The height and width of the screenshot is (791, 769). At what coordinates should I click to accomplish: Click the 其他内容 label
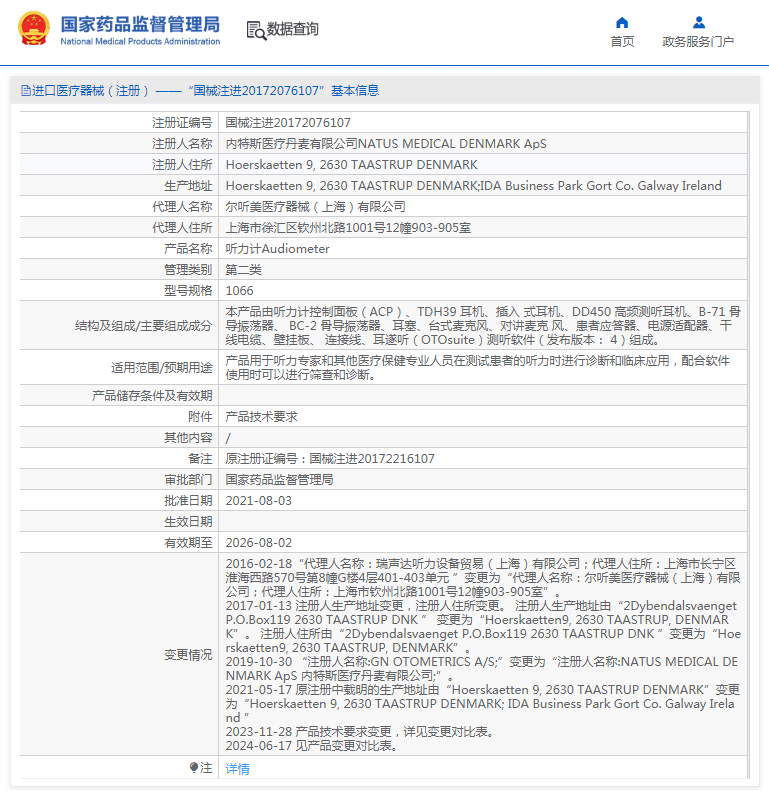tap(188, 437)
